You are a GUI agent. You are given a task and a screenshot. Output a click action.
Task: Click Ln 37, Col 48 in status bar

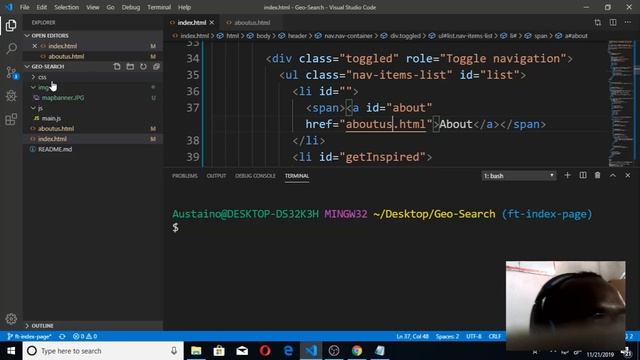412,336
